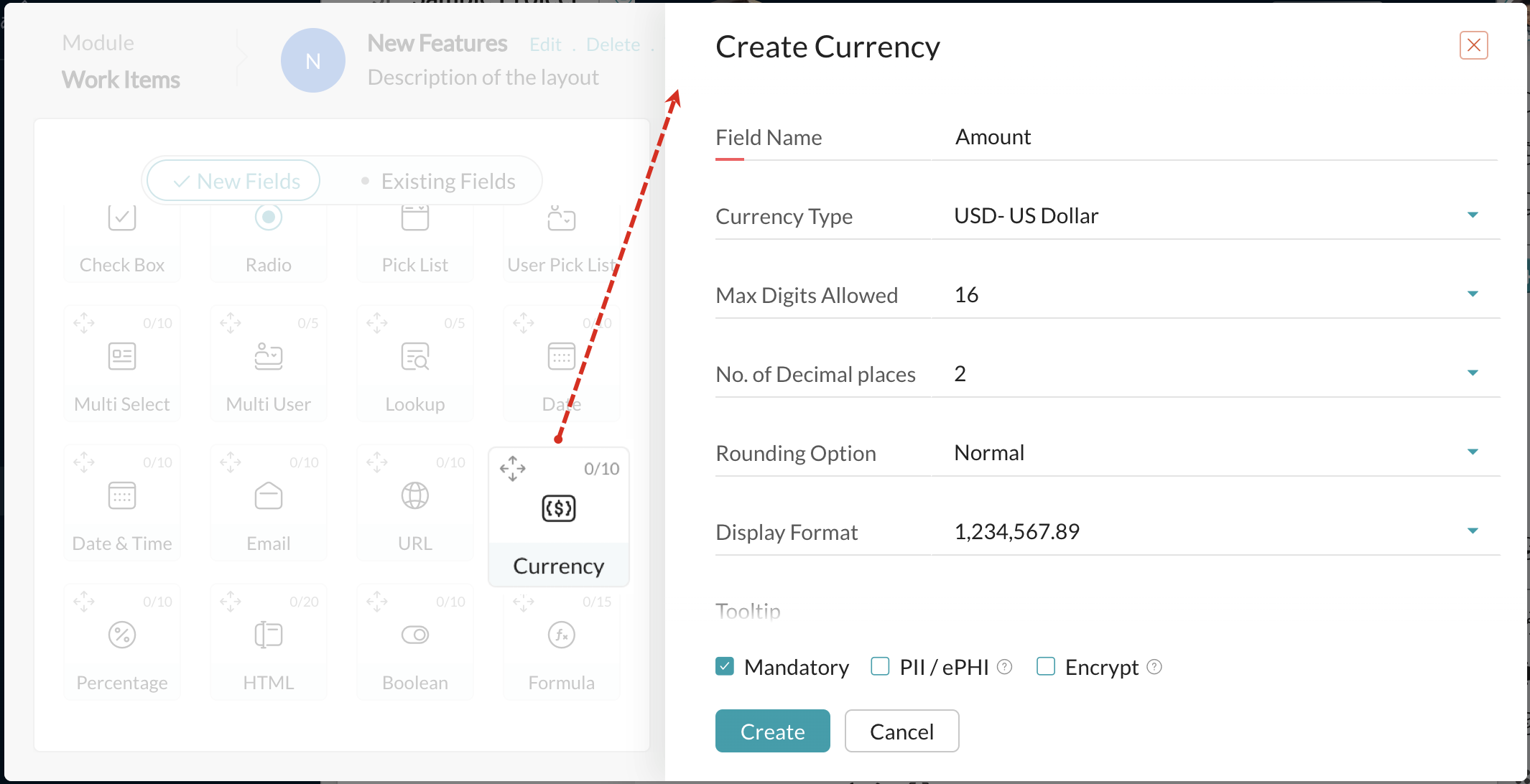Screen dimensions: 1530x784
Task: Click the Field Name input showing Amount
Action: [1215, 136]
